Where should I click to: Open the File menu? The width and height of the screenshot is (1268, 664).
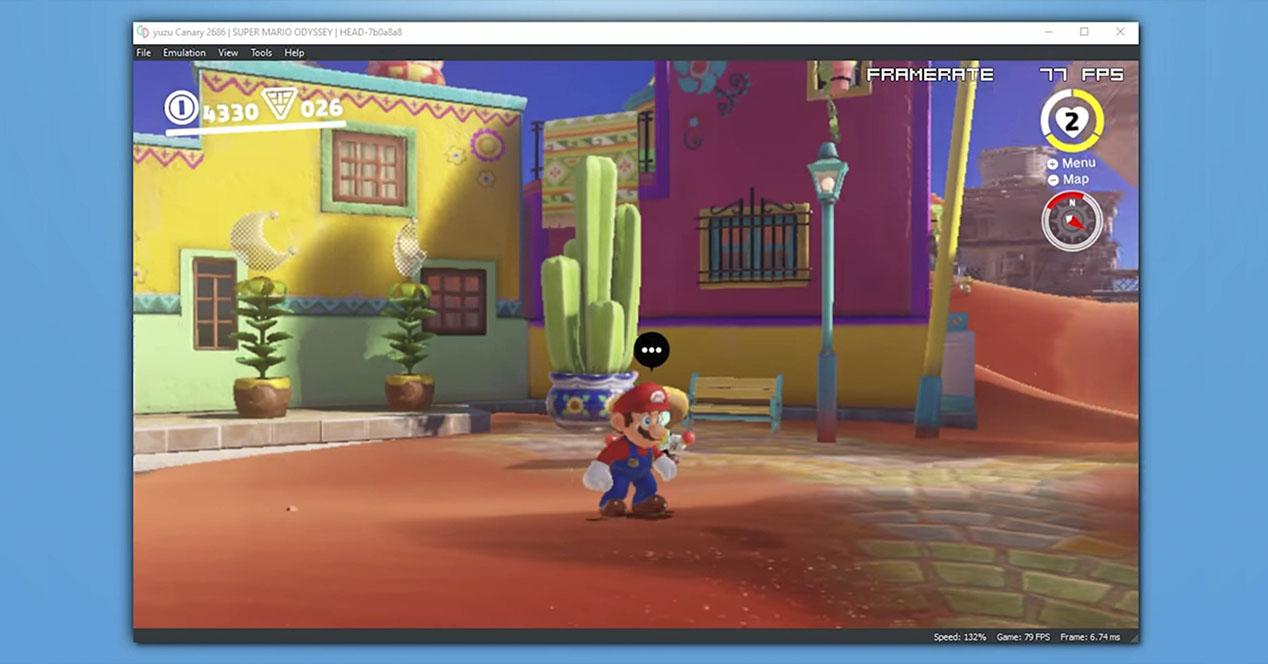click(x=144, y=53)
